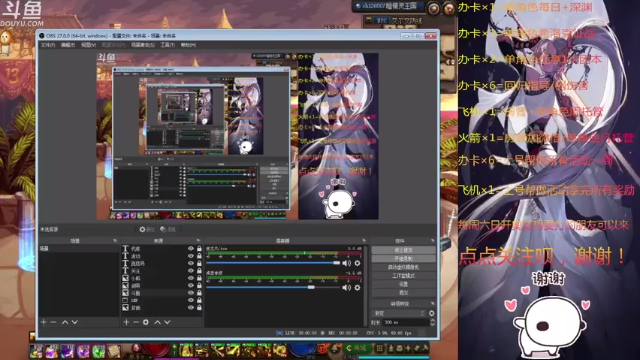Toggle visibility eye of the first text source
The width and height of the screenshot is (640, 360).
pyautogui.click(x=191, y=249)
